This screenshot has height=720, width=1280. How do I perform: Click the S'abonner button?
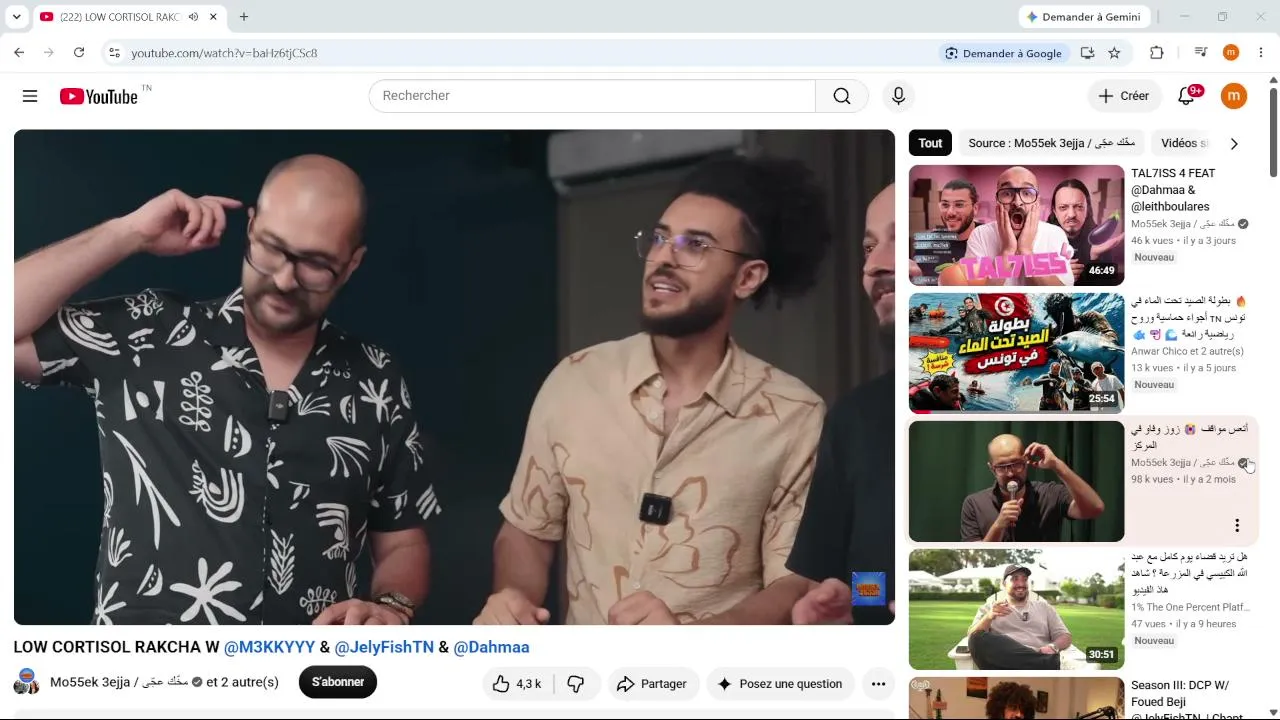point(338,682)
